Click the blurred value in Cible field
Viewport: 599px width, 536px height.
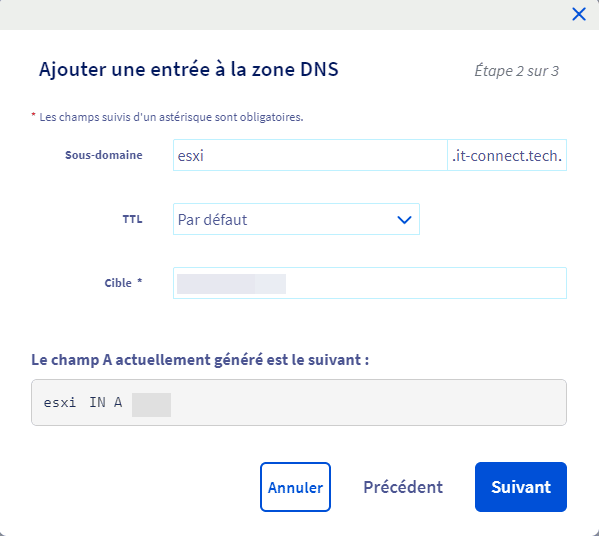point(232,284)
